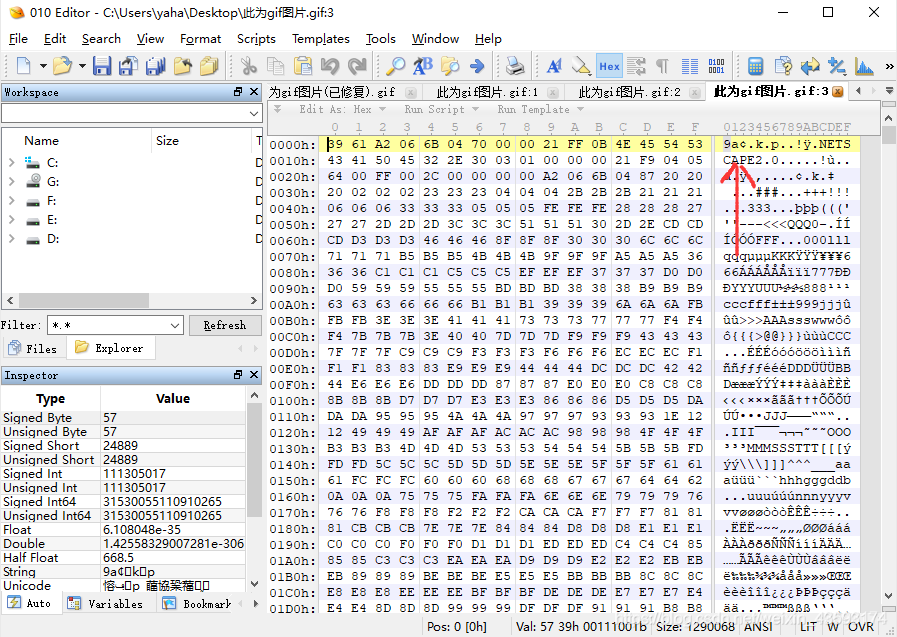The height and width of the screenshot is (637, 897).
Task: Undo the last edit
Action: coord(330,66)
